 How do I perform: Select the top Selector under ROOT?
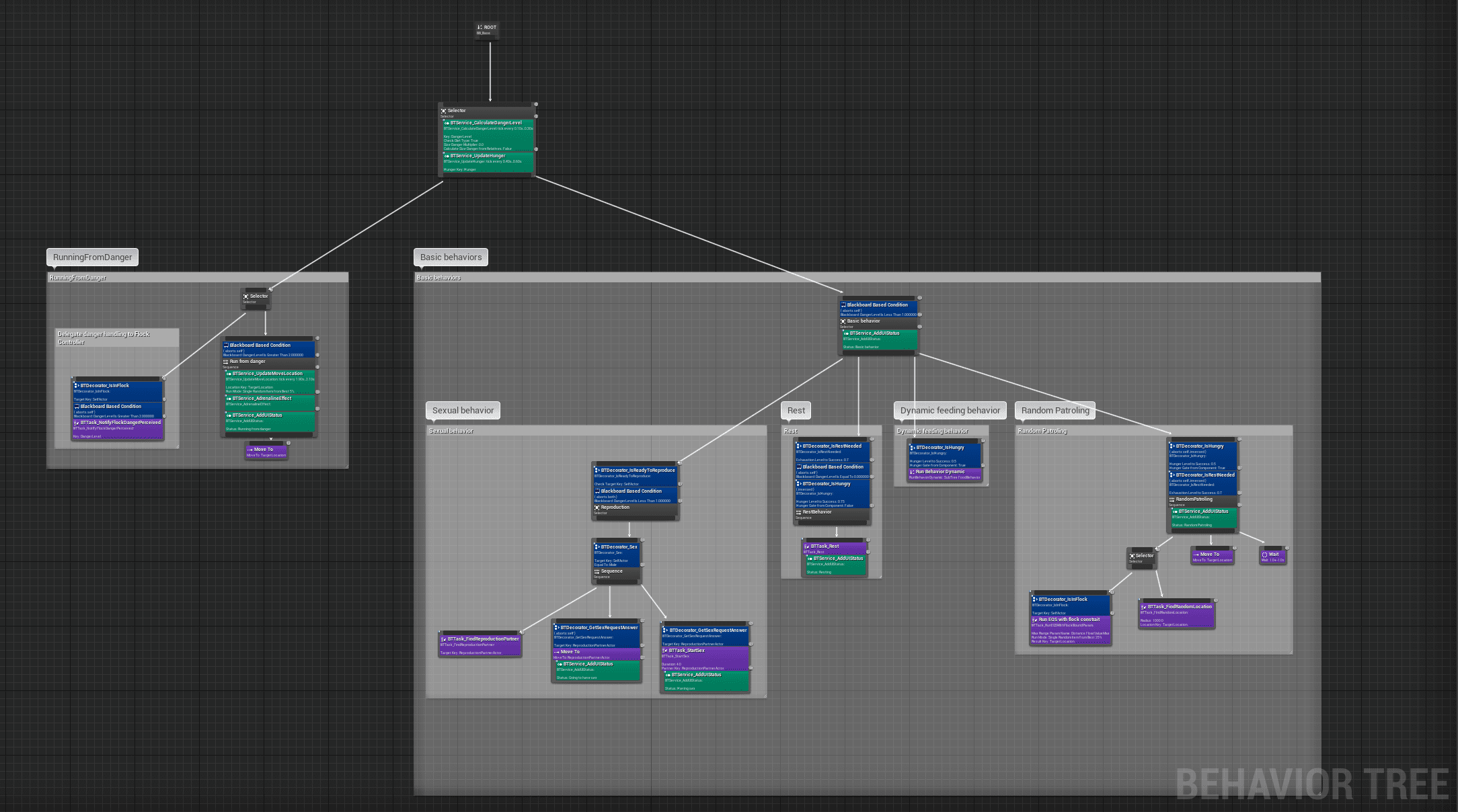tap(487, 112)
